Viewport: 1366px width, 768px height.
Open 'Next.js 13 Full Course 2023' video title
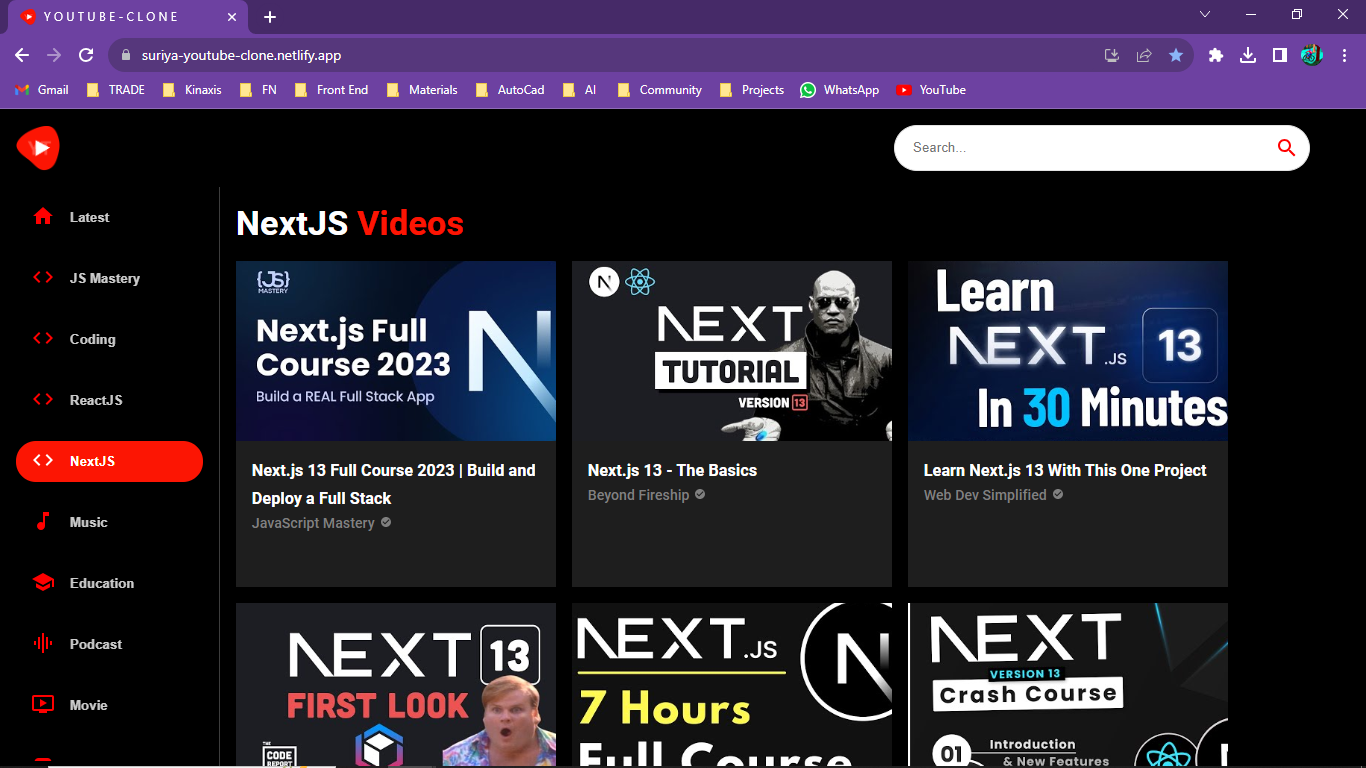point(394,484)
